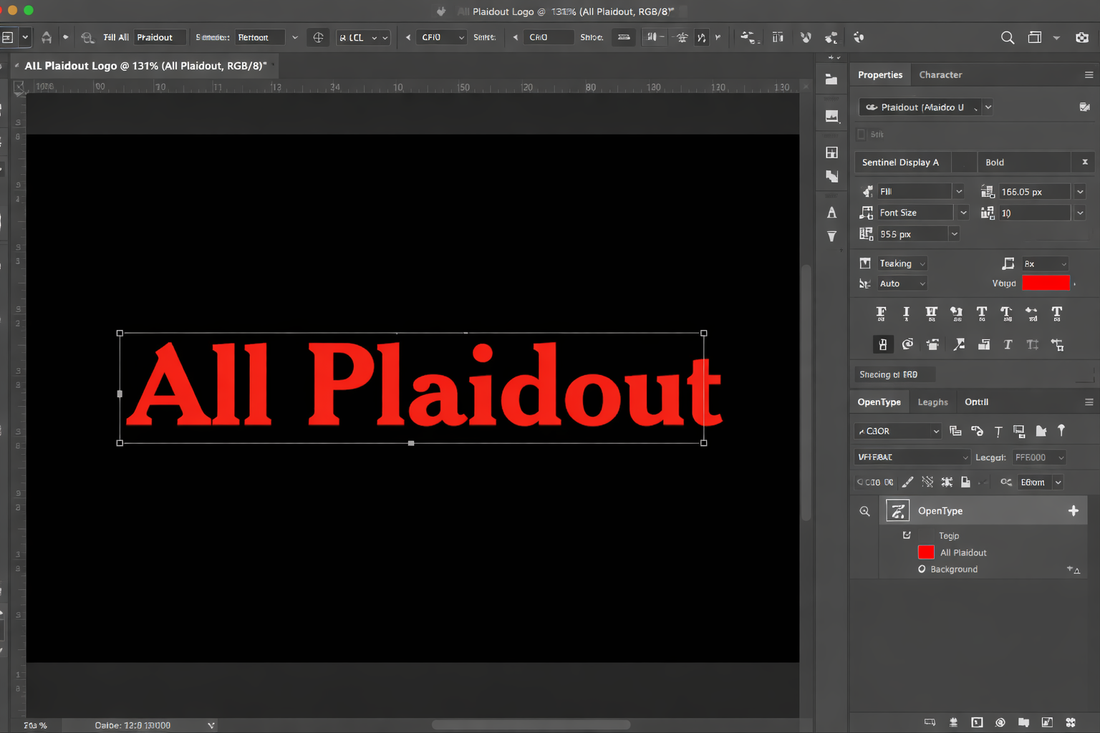Click the large A type icon in side strip

[832, 213]
